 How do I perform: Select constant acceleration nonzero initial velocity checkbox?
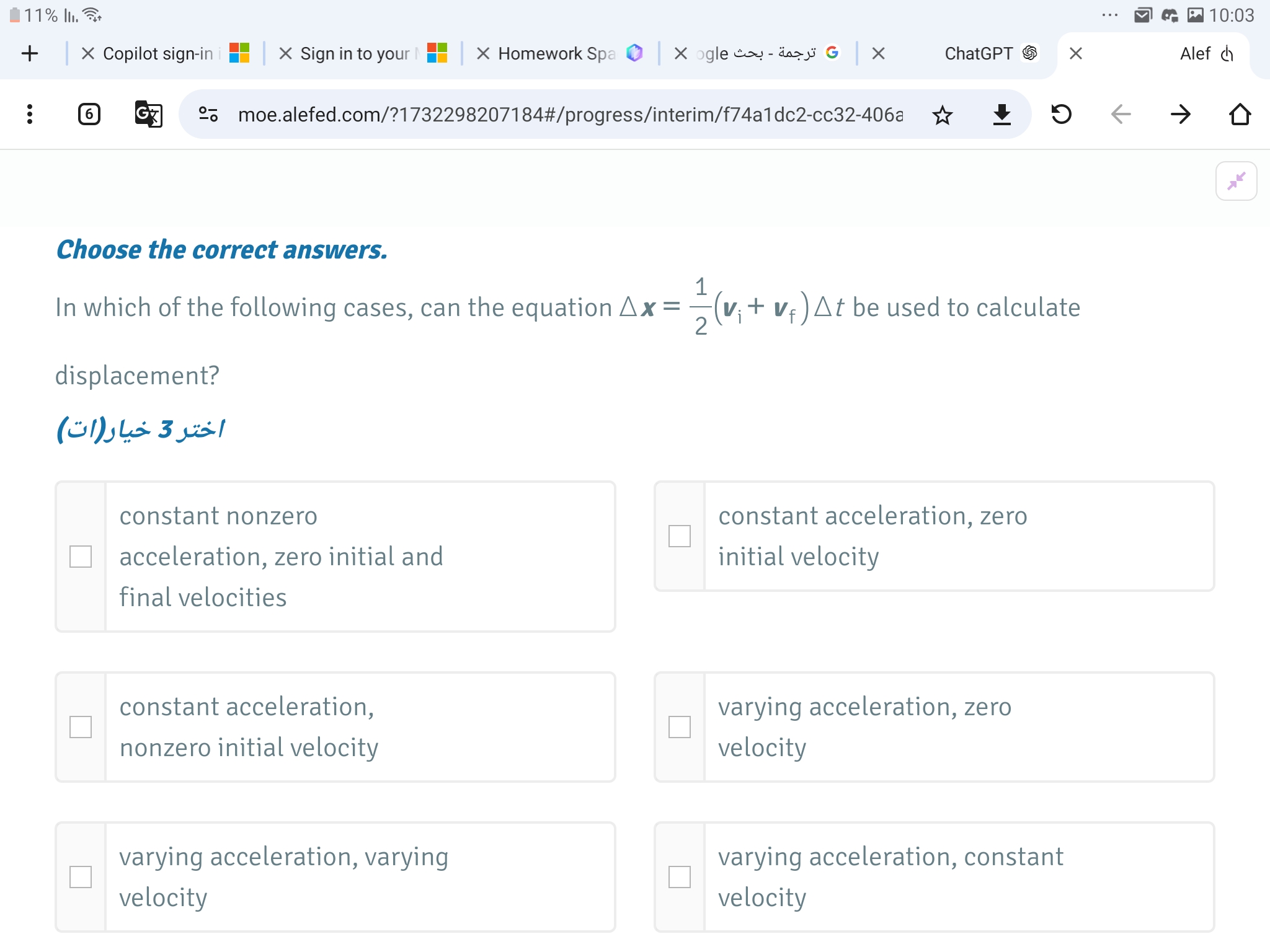pyautogui.click(x=80, y=727)
